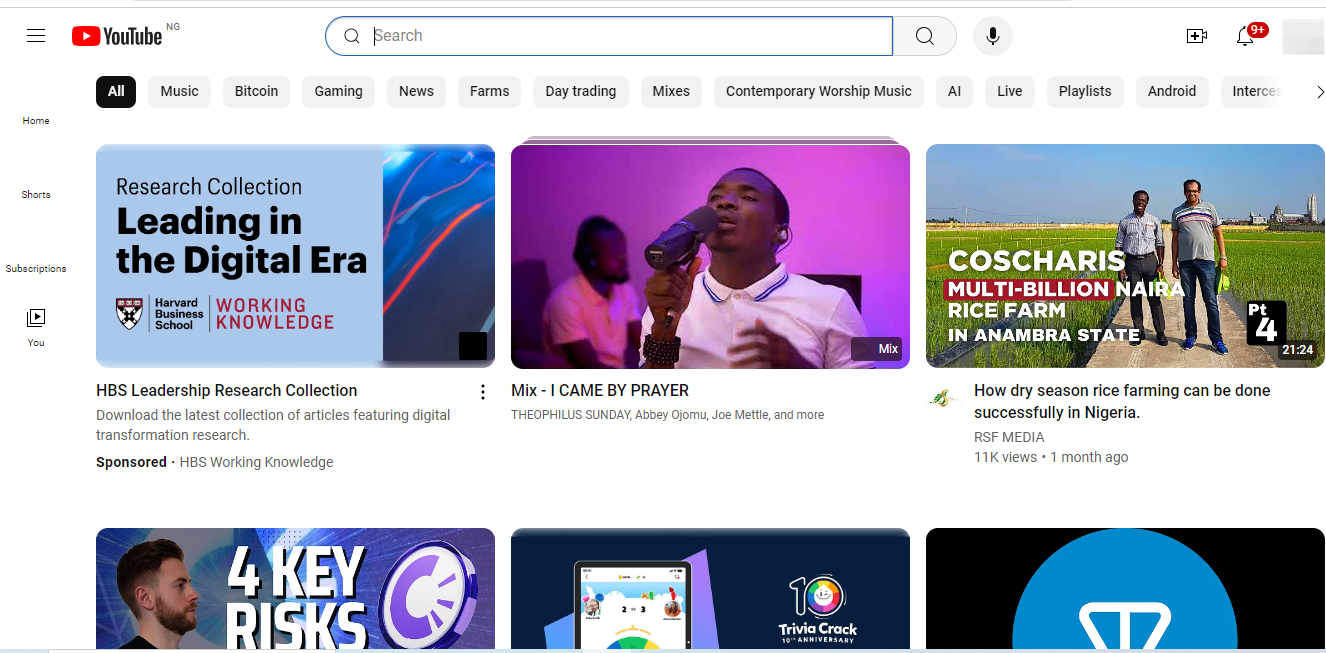The height and width of the screenshot is (653, 1326).
Task: Select the Live chip
Action: (x=1010, y=91)
